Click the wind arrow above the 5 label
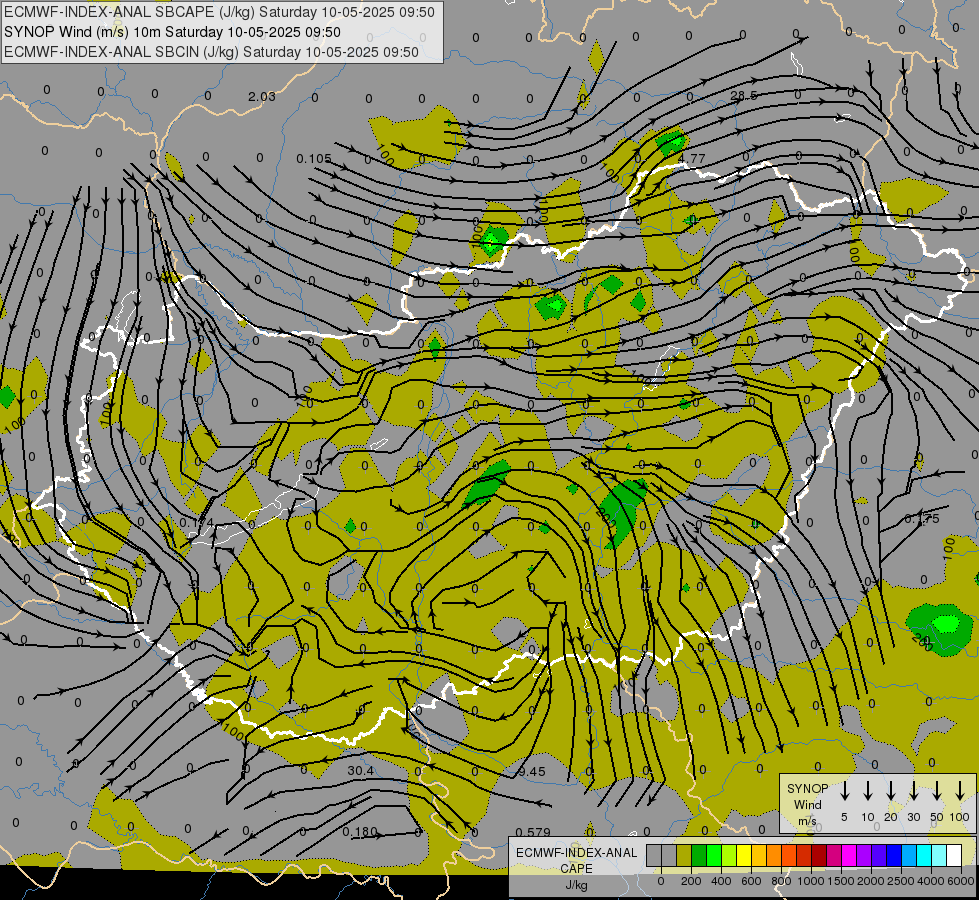Viewport: 979px width, 900px height. pos(844,791)
